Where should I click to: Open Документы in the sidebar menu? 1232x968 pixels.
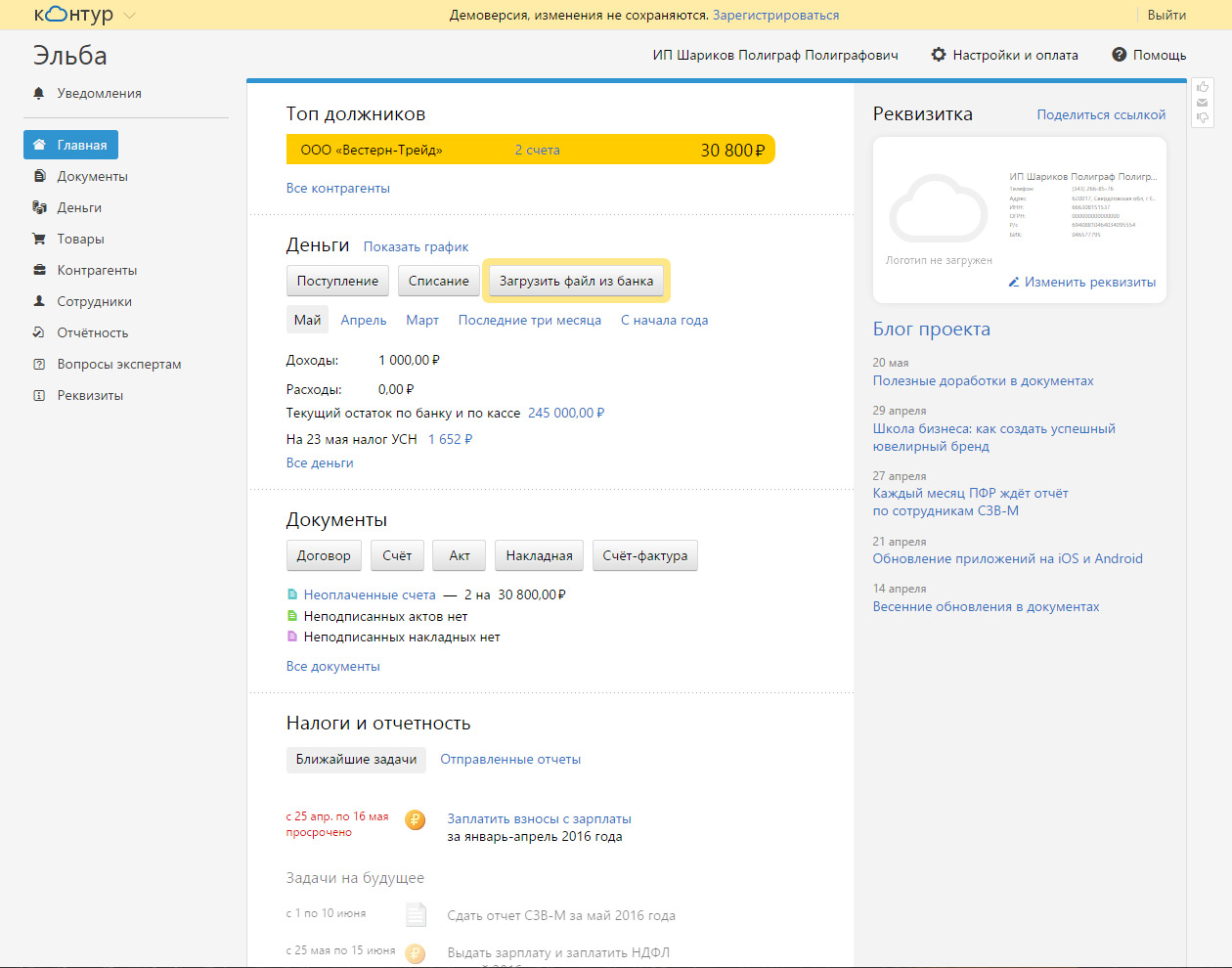coord(92,176)
